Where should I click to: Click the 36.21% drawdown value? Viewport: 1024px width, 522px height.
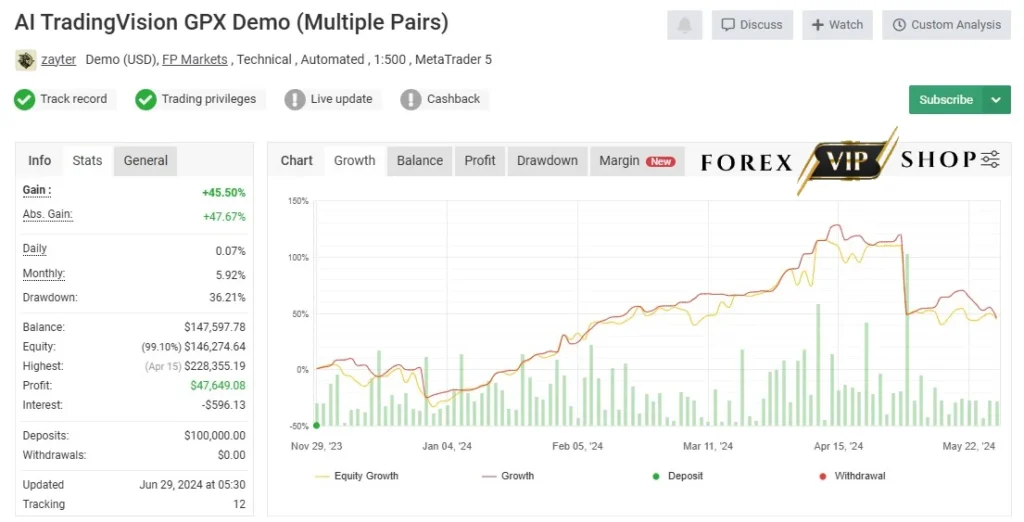tap(227, 297)
